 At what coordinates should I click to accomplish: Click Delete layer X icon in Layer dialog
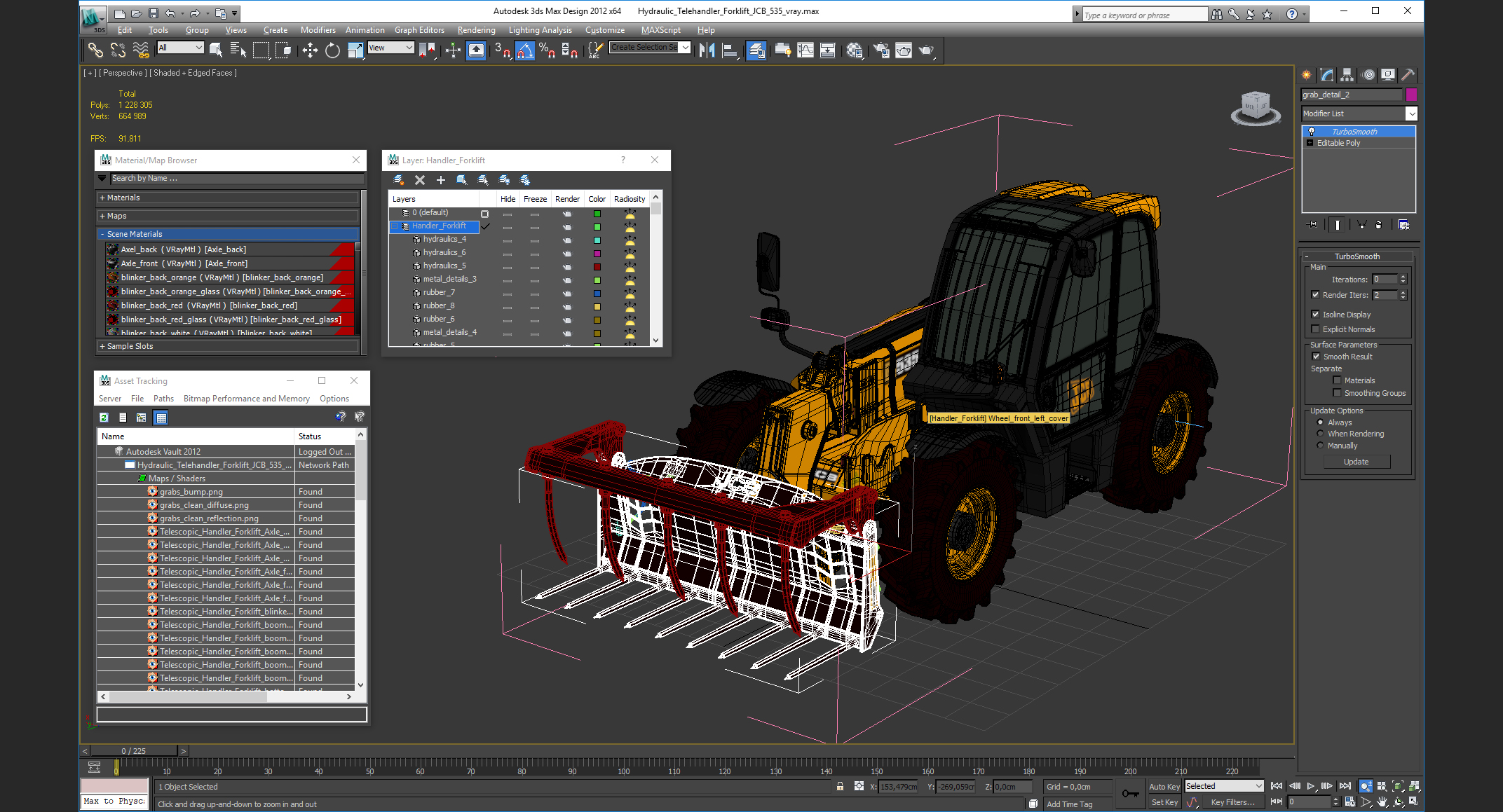(420, 180)
